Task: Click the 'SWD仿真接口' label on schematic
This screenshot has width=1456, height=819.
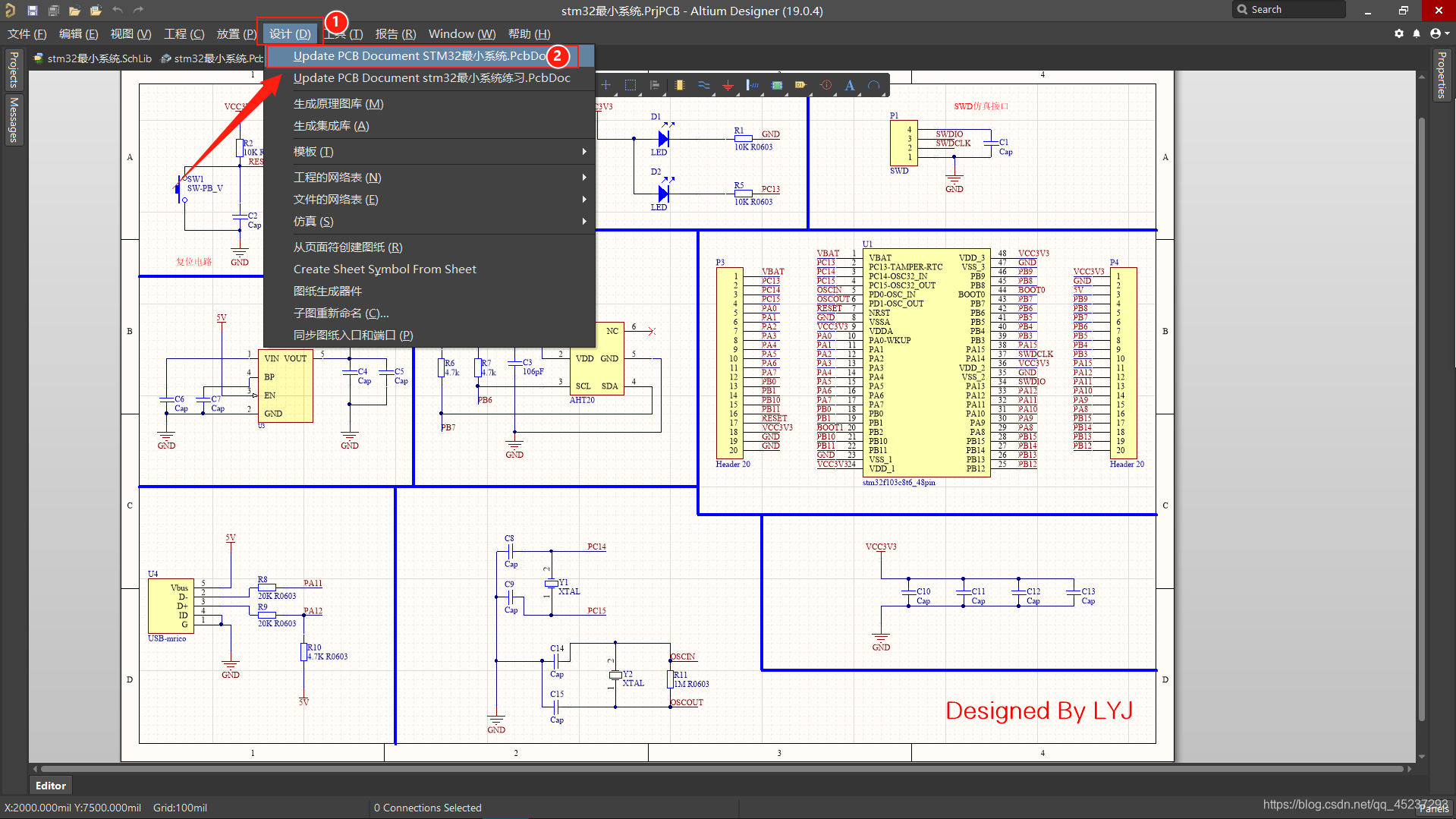Action: (981, 106)
